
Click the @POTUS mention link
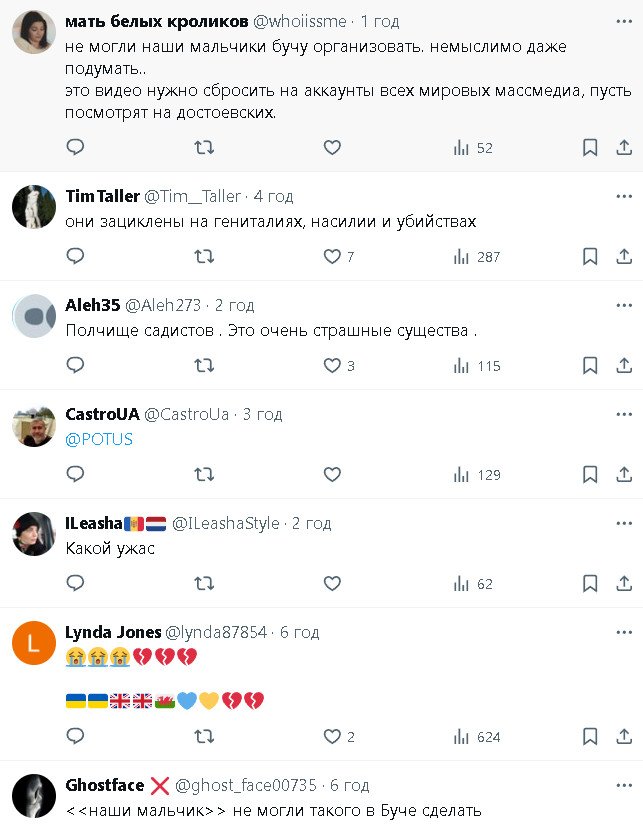click(99, 439)
